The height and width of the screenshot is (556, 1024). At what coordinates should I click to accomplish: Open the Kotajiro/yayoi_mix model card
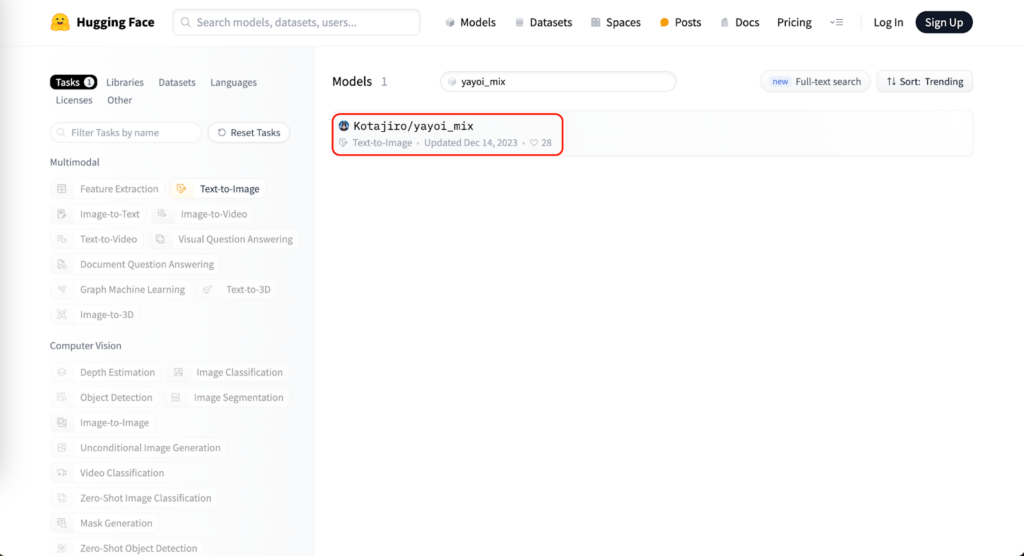413,127
